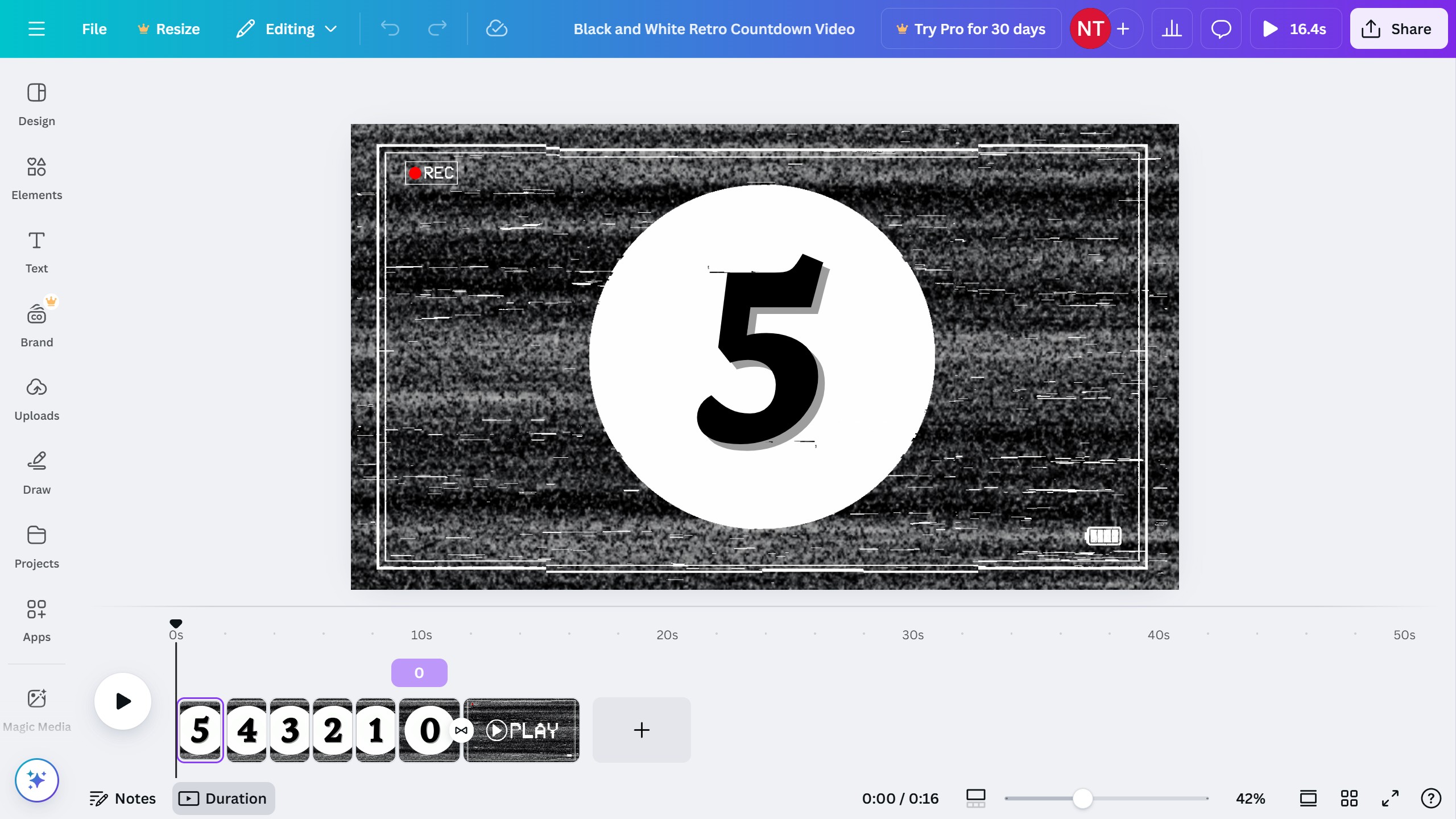Open the Resize menu
This screenshot has height=819, width=1456.
click(168, 28)
